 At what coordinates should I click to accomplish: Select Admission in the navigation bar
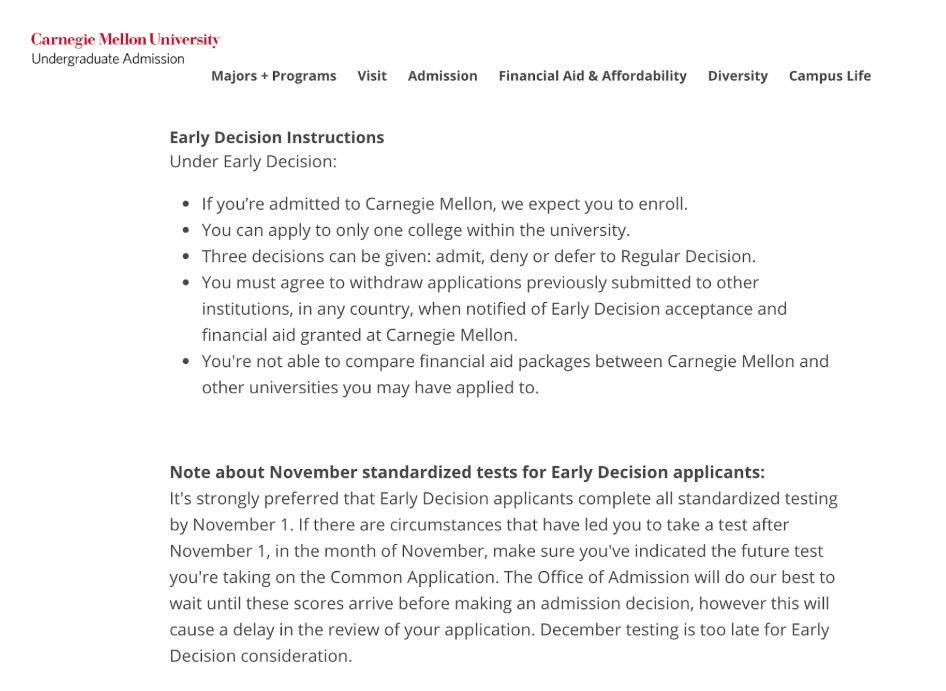442,76
